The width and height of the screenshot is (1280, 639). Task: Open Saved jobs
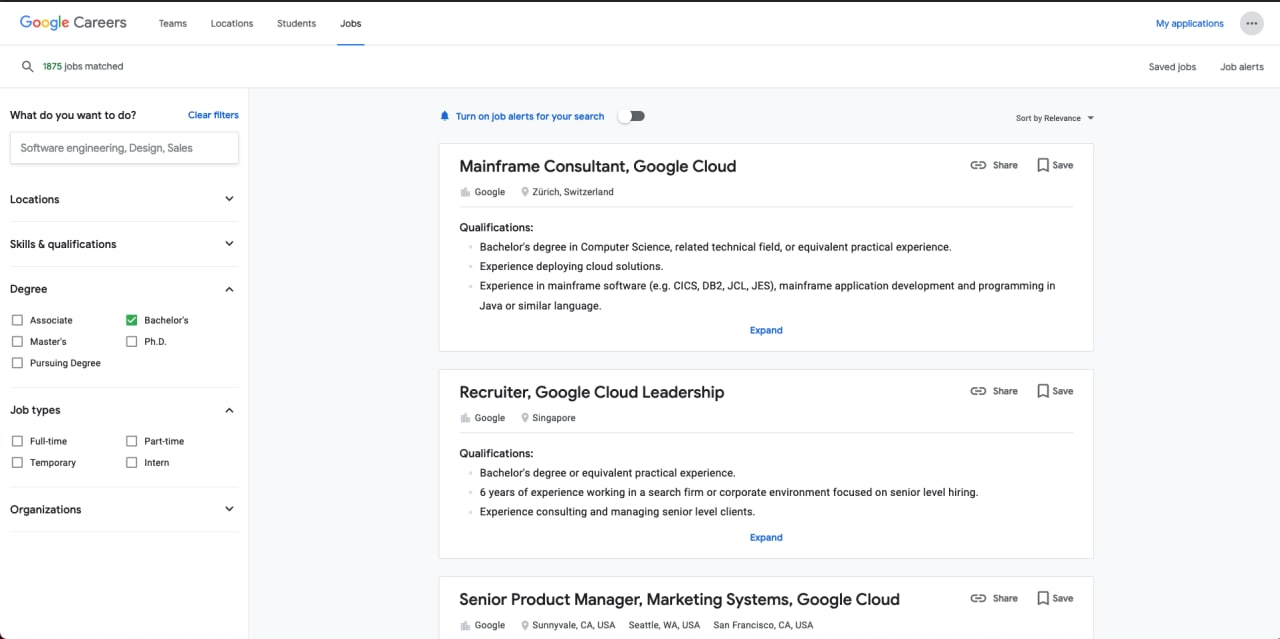pos(1172,67)
